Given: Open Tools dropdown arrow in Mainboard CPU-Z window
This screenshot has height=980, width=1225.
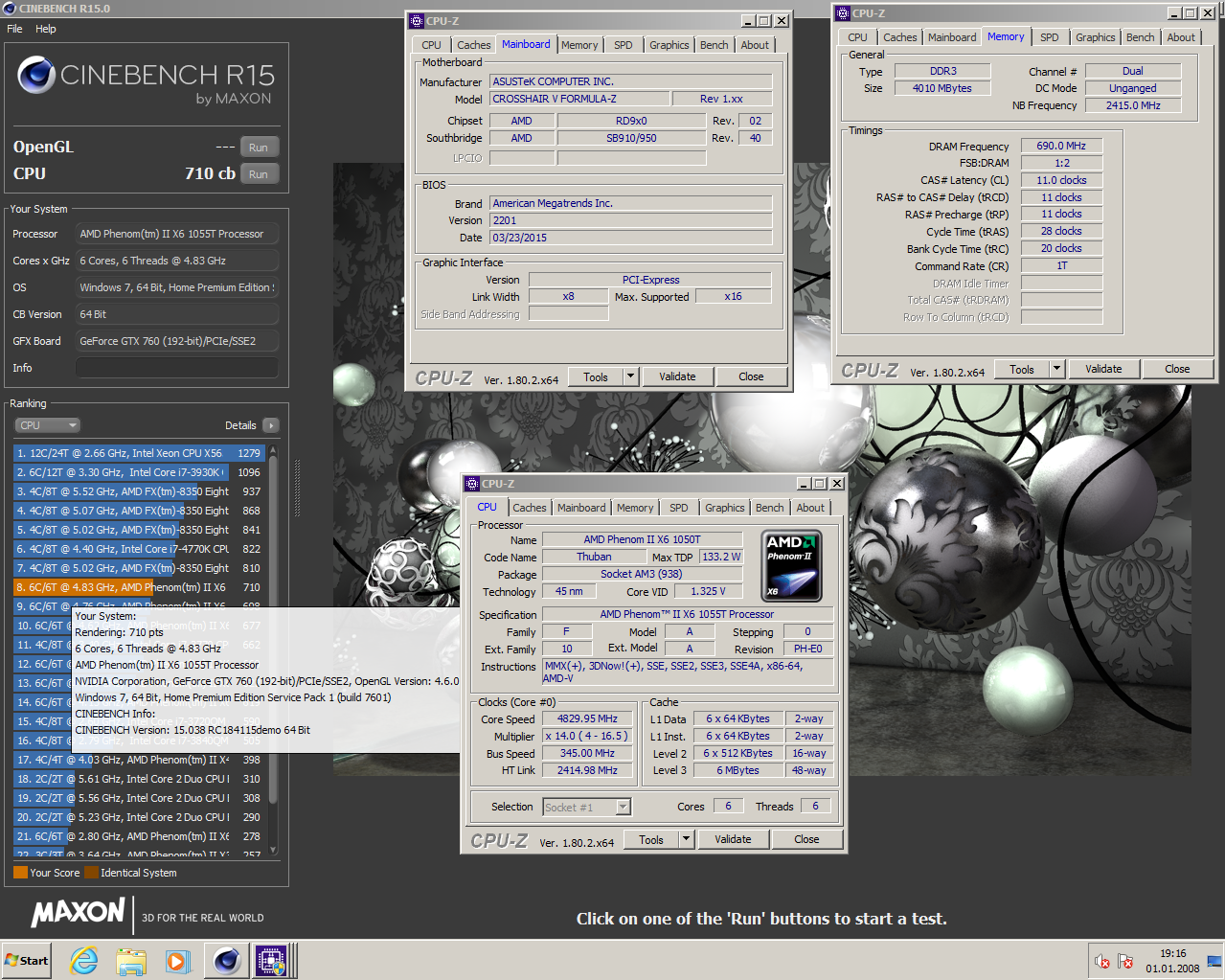Looking at the screenshot, I should pos(631,376).
